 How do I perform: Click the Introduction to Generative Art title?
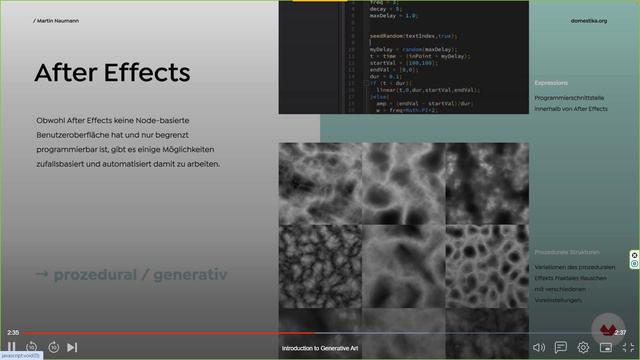point(320,348)
